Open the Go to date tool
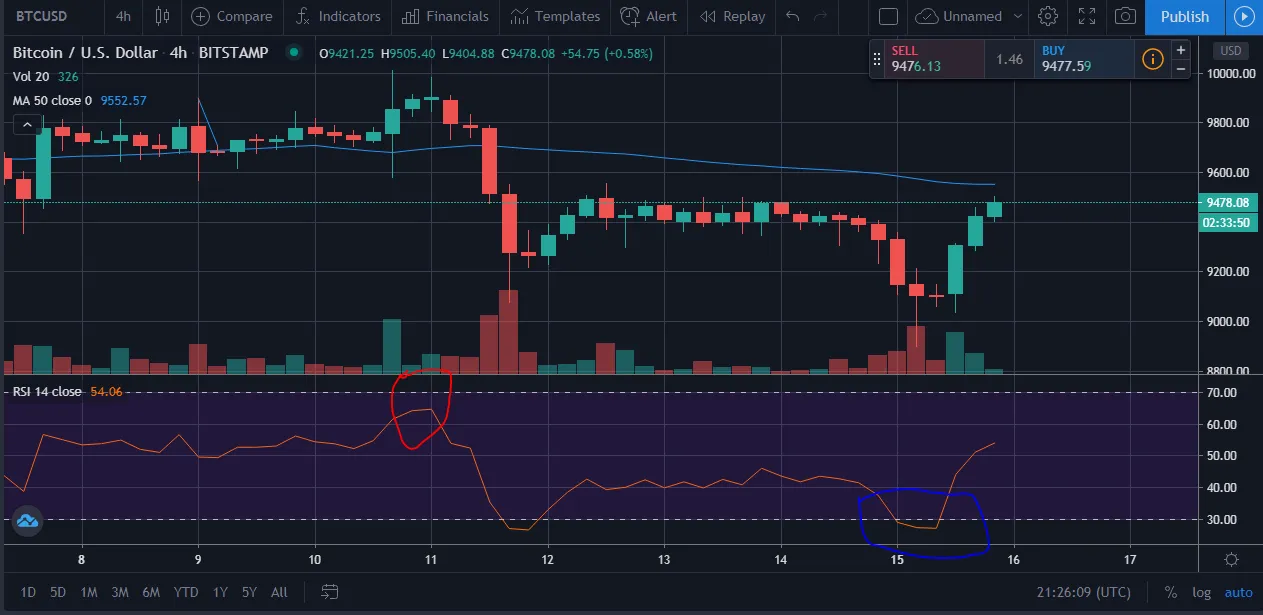Image resolution: width=1263 pixels, height=615 pixels. point(331,592)
